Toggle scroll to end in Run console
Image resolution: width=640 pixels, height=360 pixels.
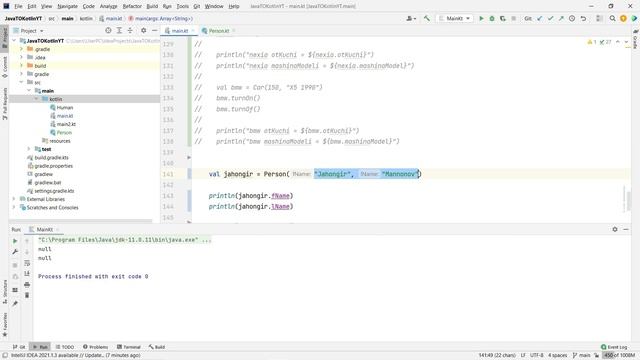click(27, 273)
